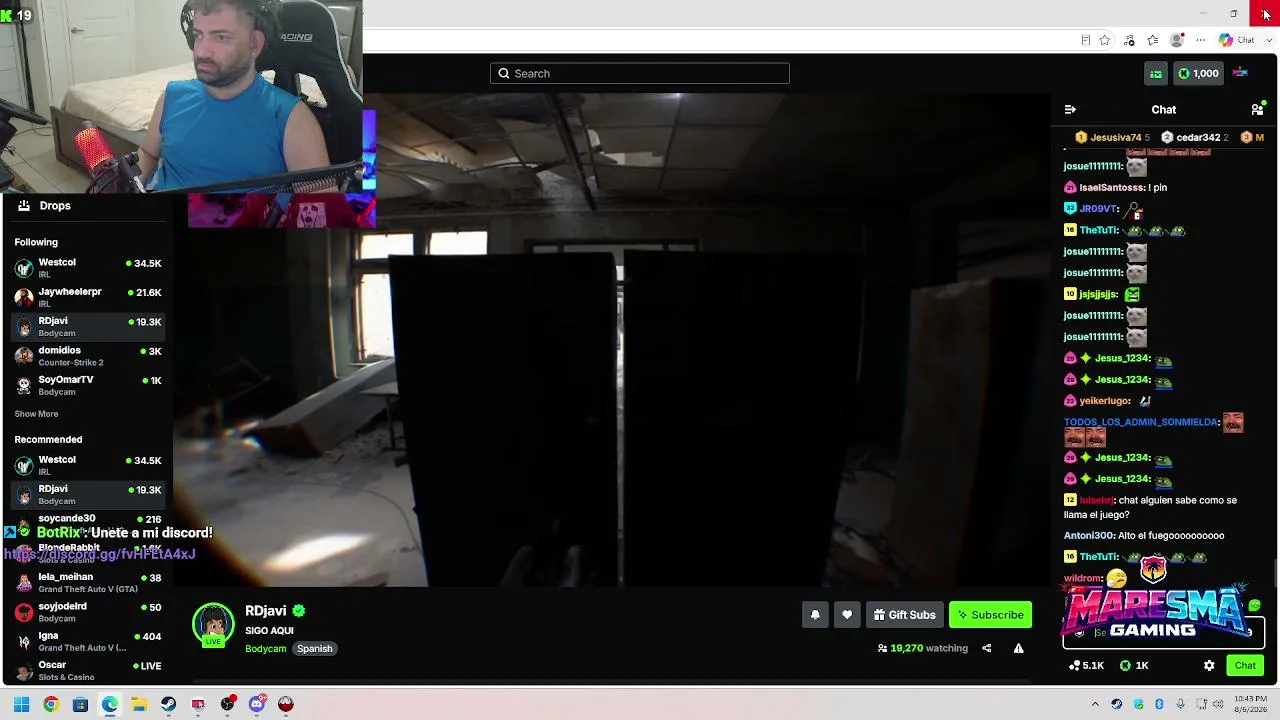Image resolution: width=1280 pixels, height=720 pixels.
Task: Open soyjodelrd Bodycam channel
Action: click(x=87, y=611)
